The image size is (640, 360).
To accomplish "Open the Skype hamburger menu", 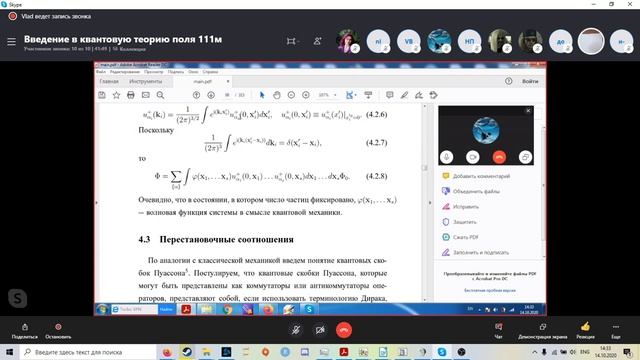I will tap(11, 41).
